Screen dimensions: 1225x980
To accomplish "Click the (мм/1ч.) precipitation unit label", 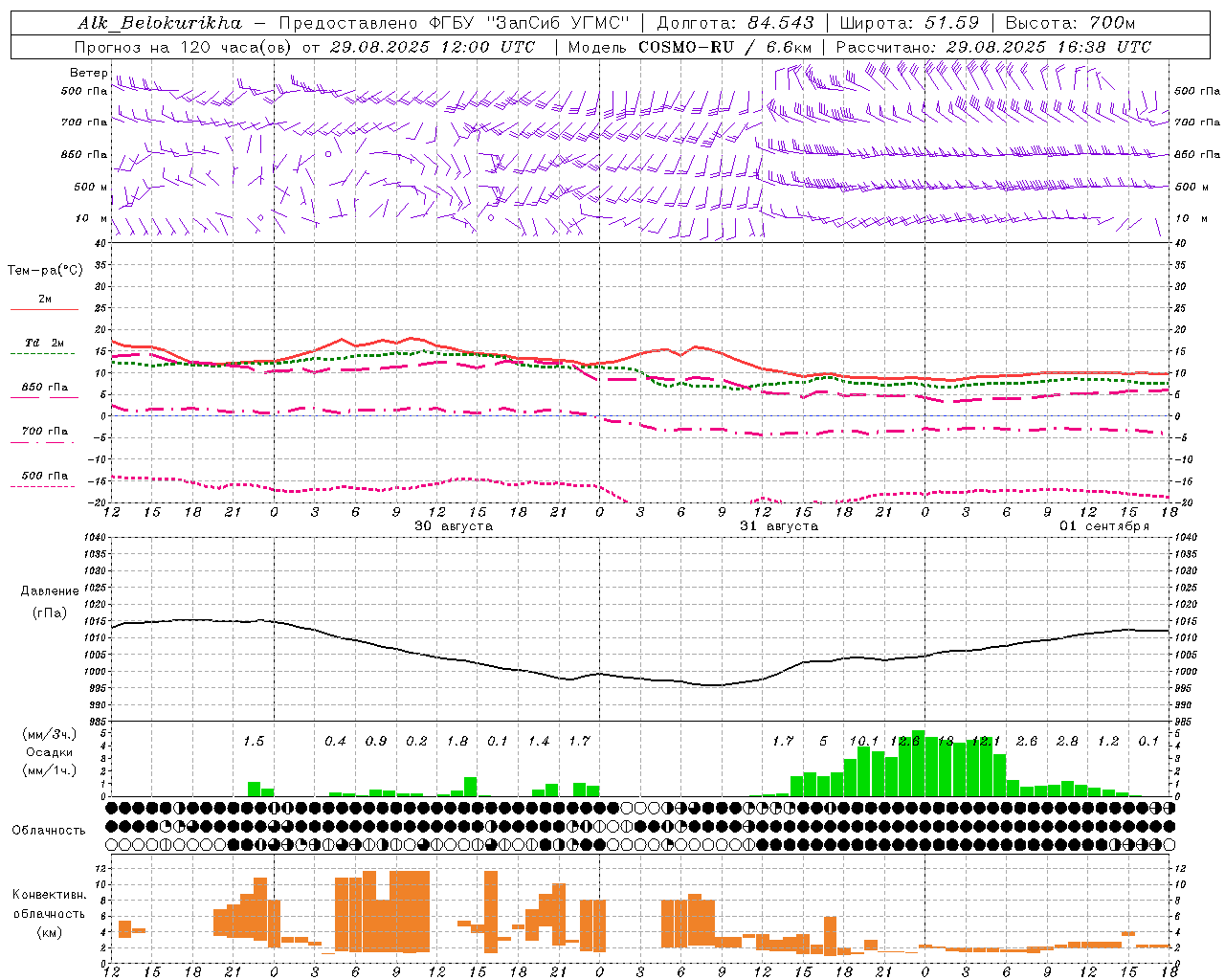I will (x=48, y=770).
